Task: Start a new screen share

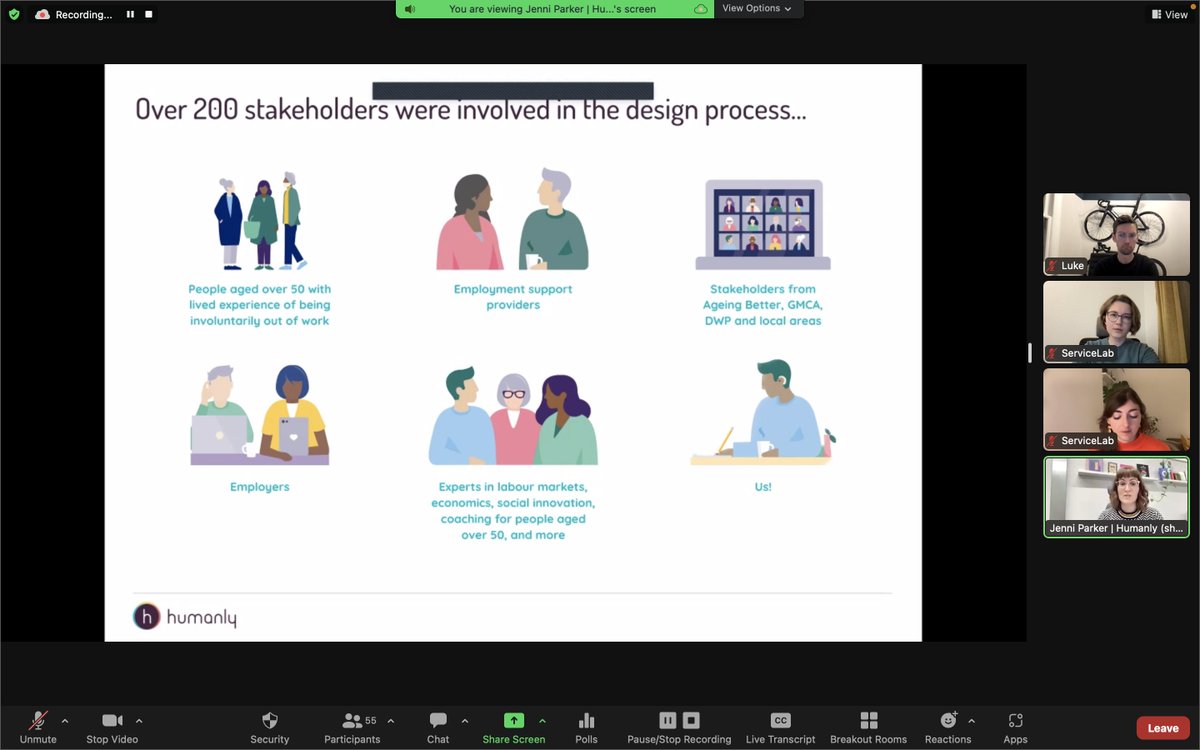Action: pos(514,727)
